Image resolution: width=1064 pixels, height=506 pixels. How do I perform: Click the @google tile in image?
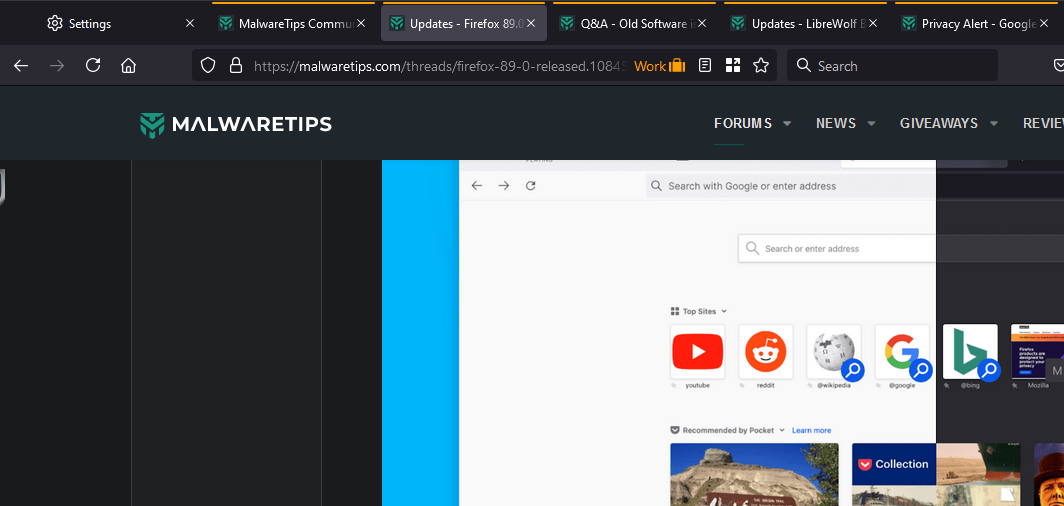[x=902, y=352]
